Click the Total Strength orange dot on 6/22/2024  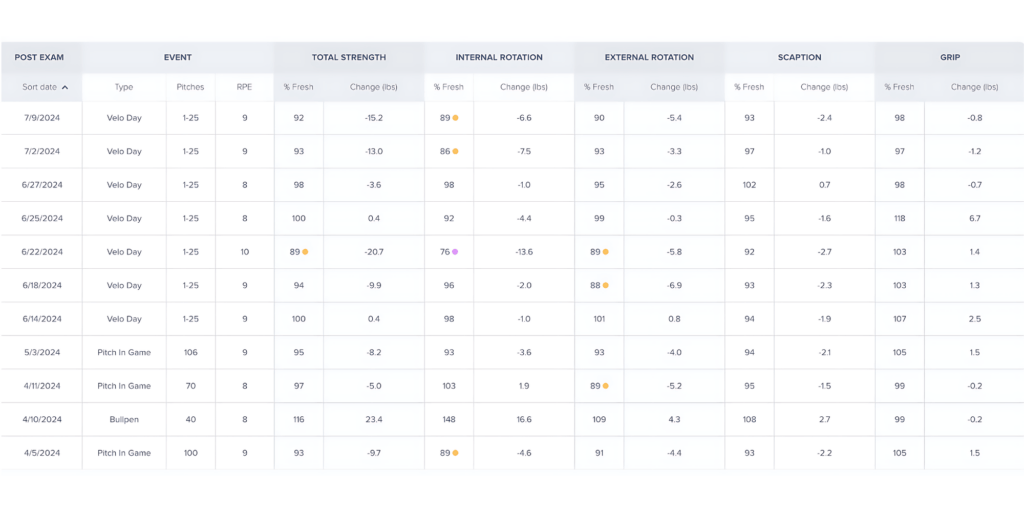[x=305, y=252]
